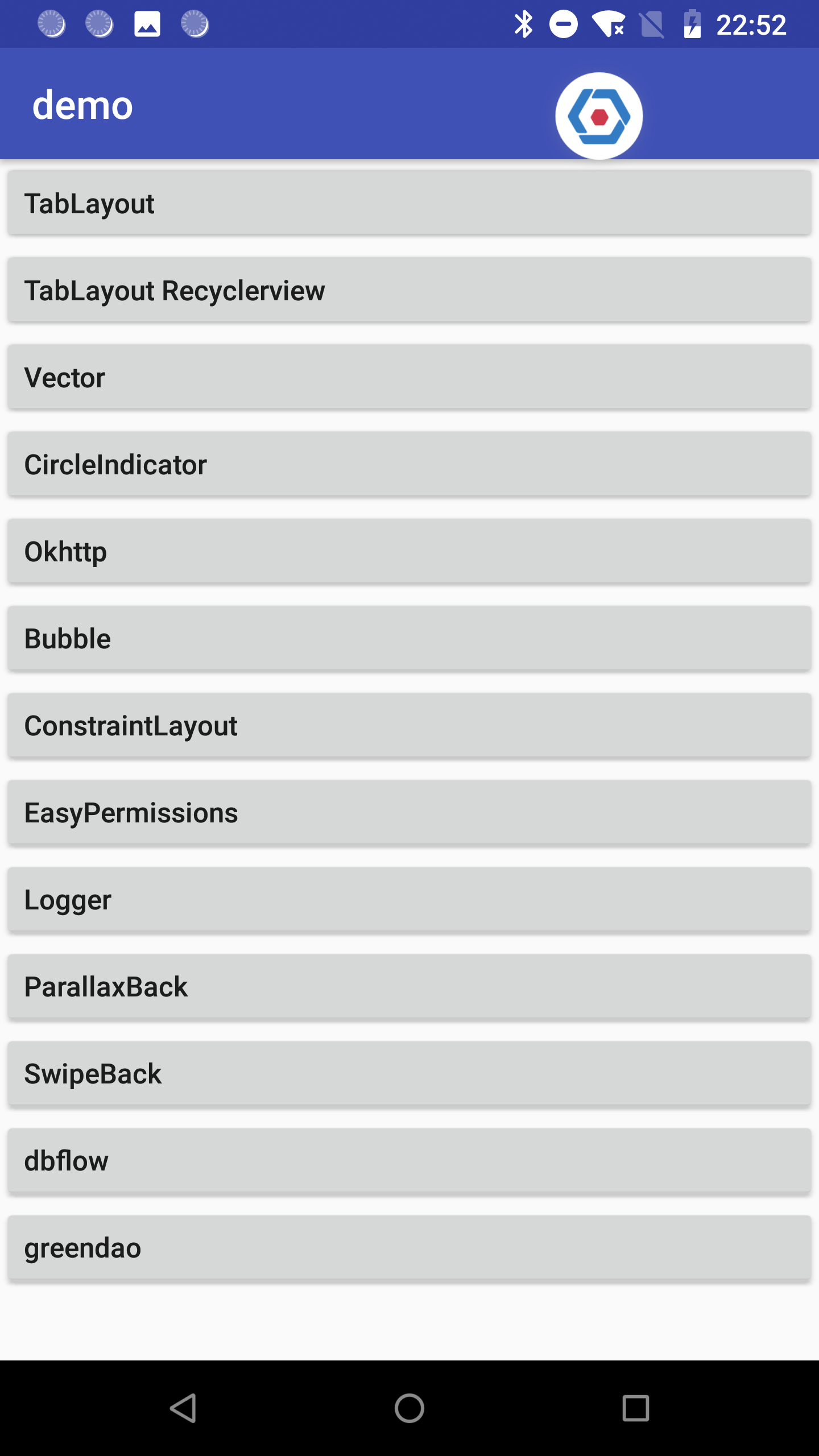
Task: Open the Bubble demo
Action: tap(408, 638)
